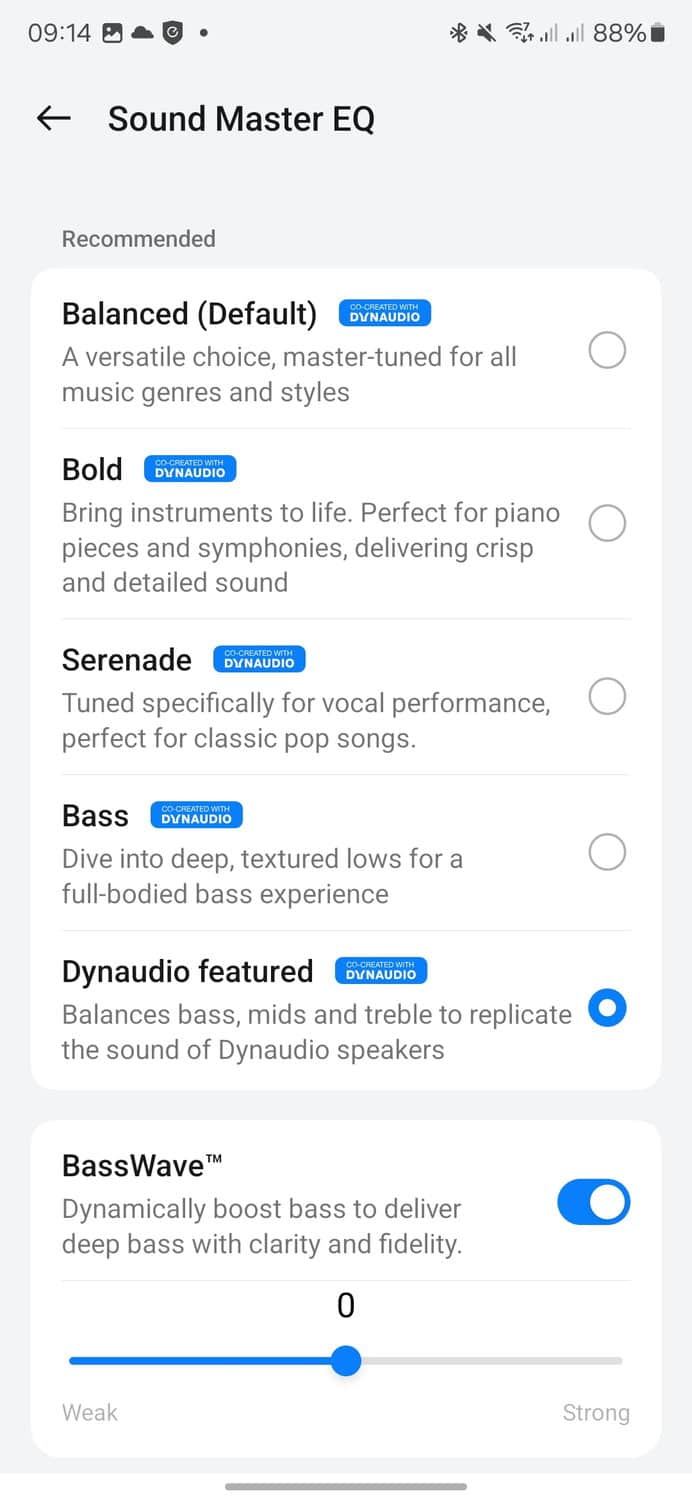Tap the muted sound status icon
Viewport: 692px width, 1500px height.
pos(486,33)
